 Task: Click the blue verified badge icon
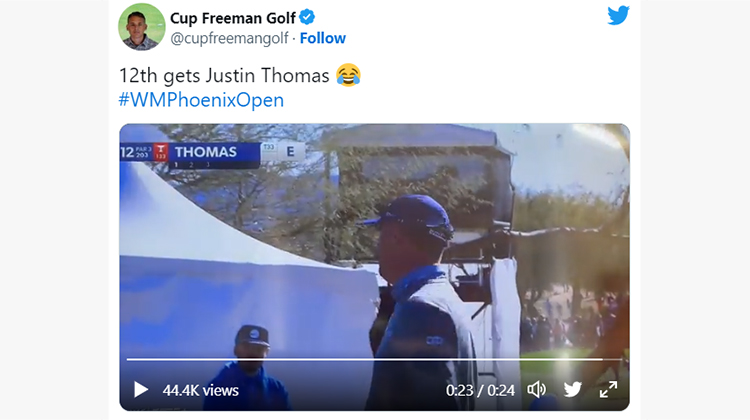307,17
